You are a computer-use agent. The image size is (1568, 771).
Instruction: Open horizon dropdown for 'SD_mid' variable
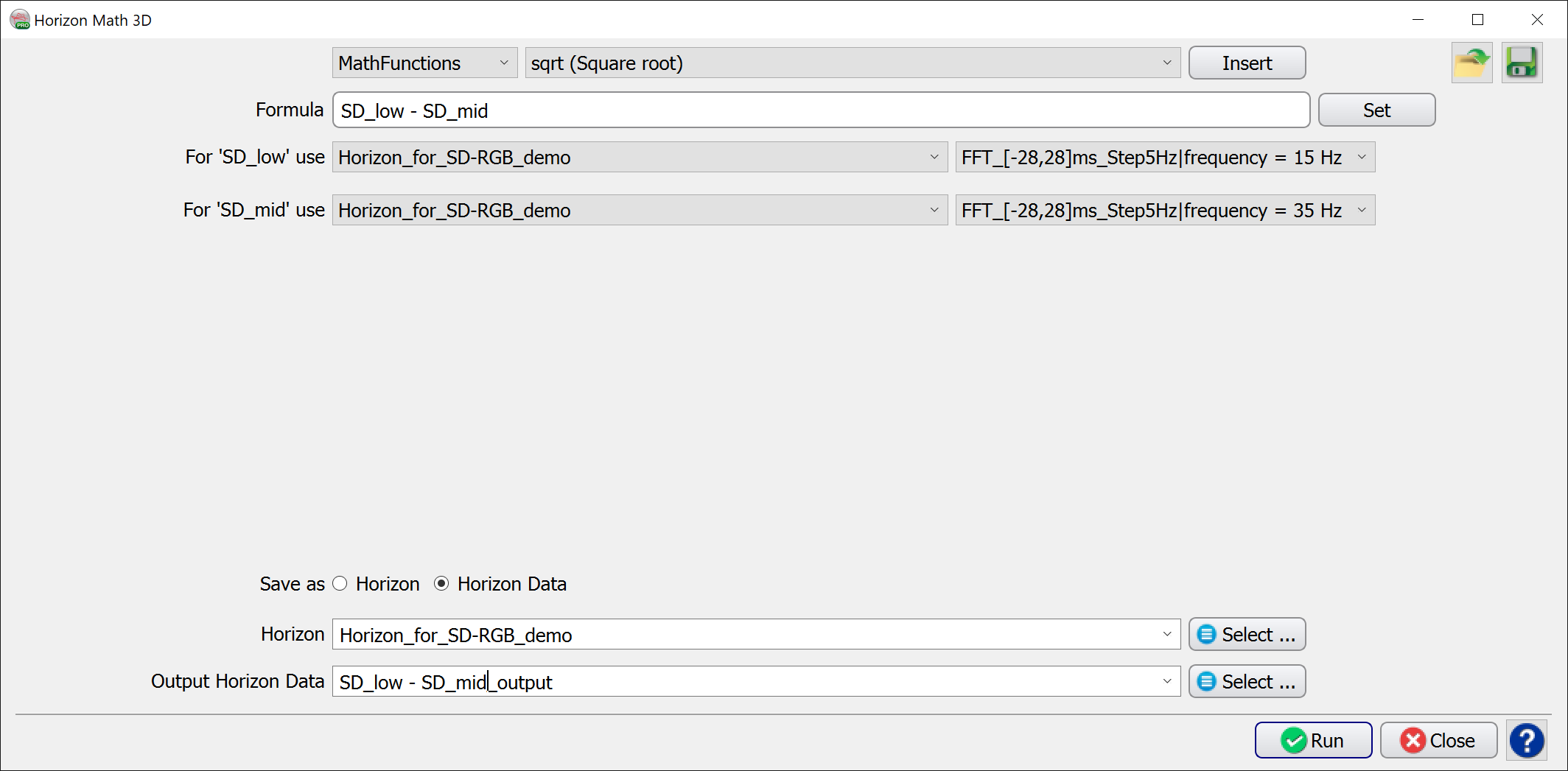(x=639, y=211)
